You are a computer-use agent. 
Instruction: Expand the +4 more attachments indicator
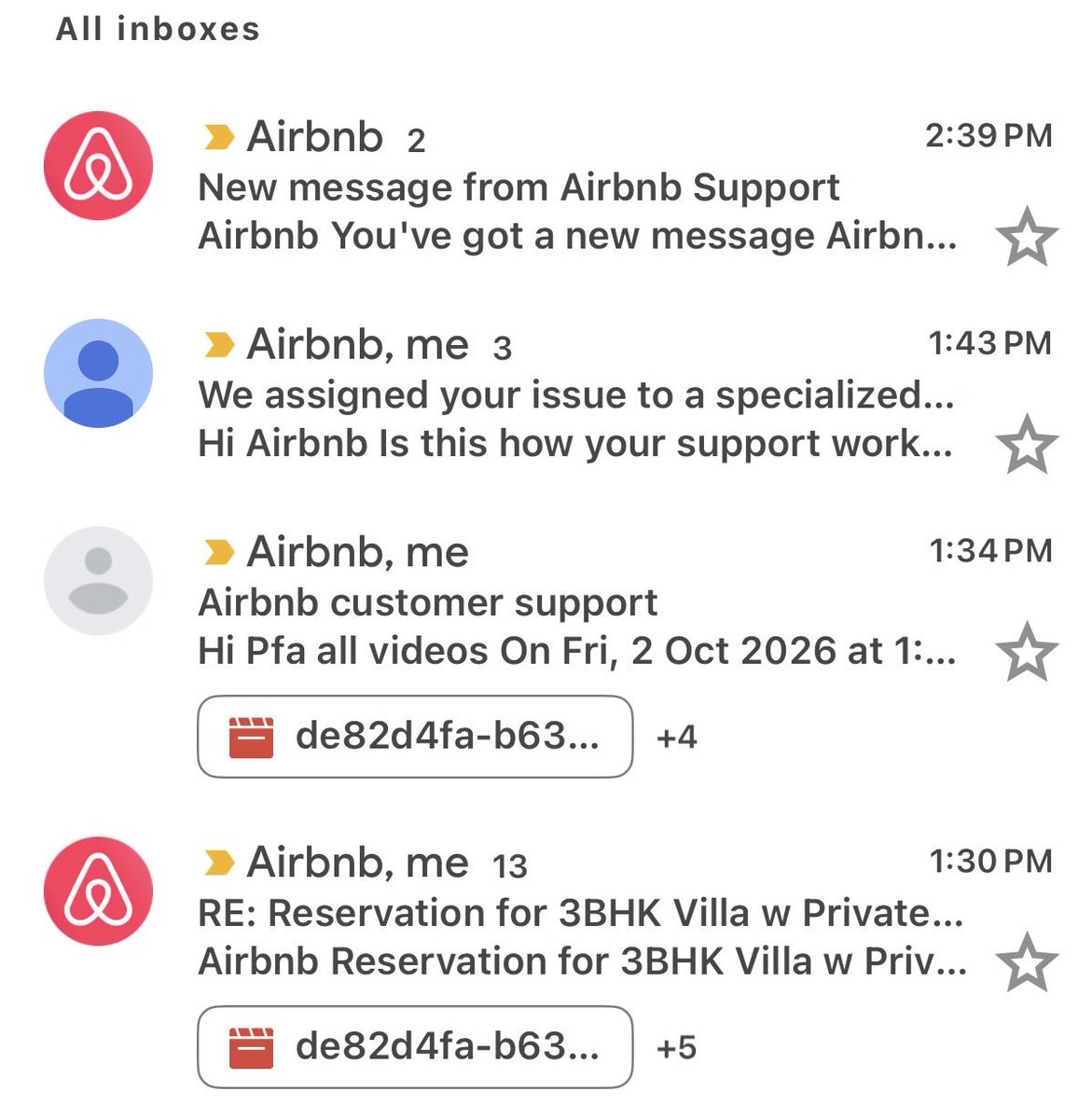(677, 738)
